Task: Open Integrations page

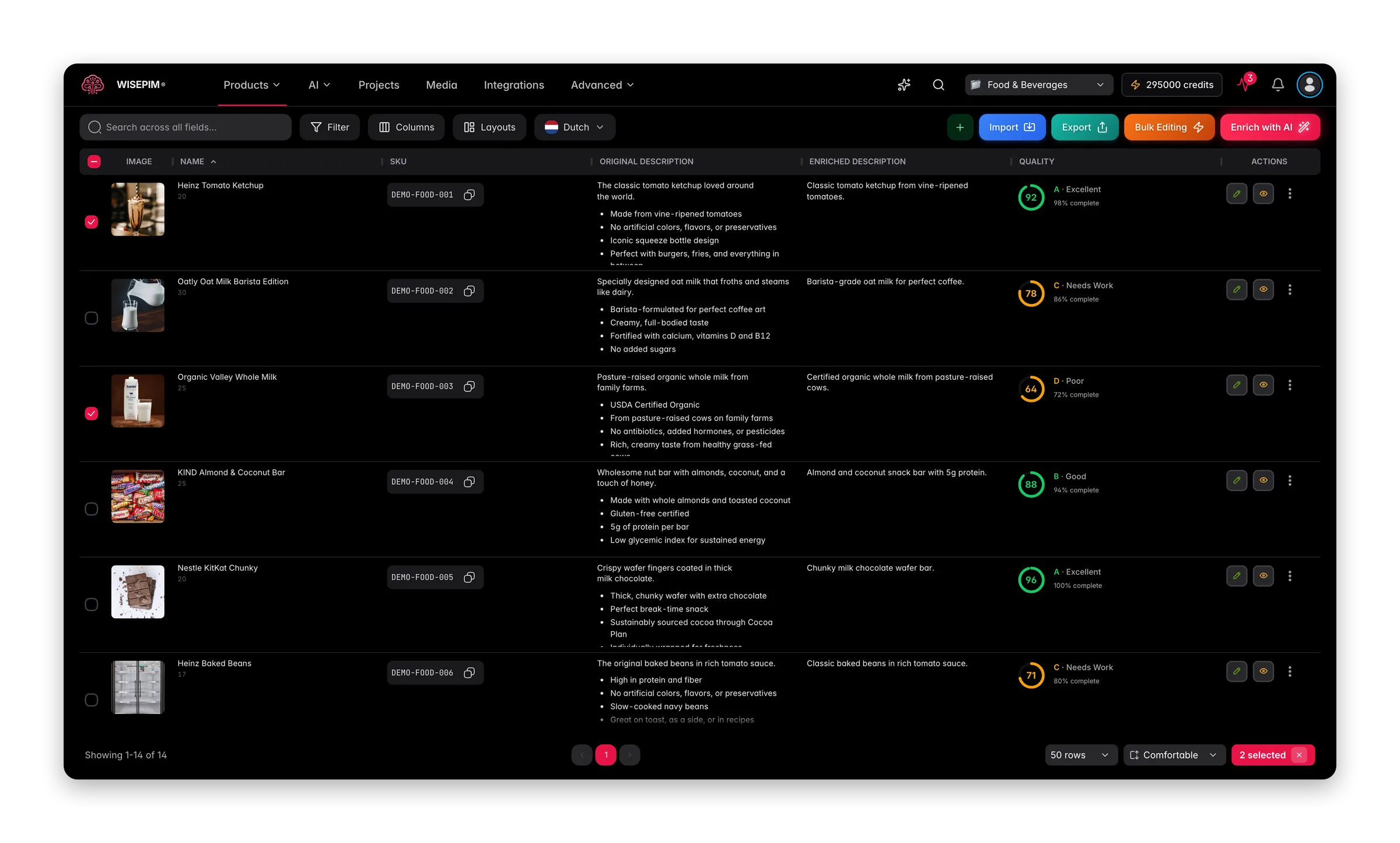Action: coord(514,85)
